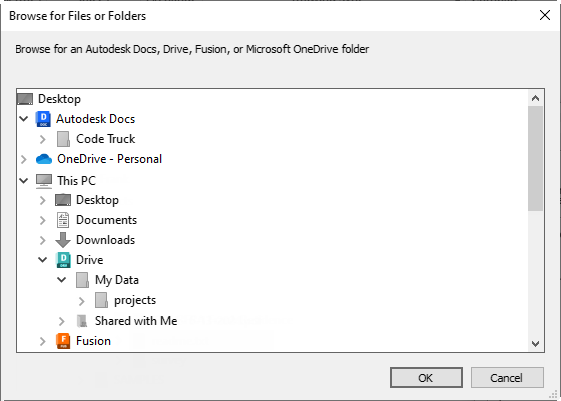The height and width of the screenshot is (401, 561).
Task: Click the Documents page icon
Action: pyautogui.click(x=63, y=220)
